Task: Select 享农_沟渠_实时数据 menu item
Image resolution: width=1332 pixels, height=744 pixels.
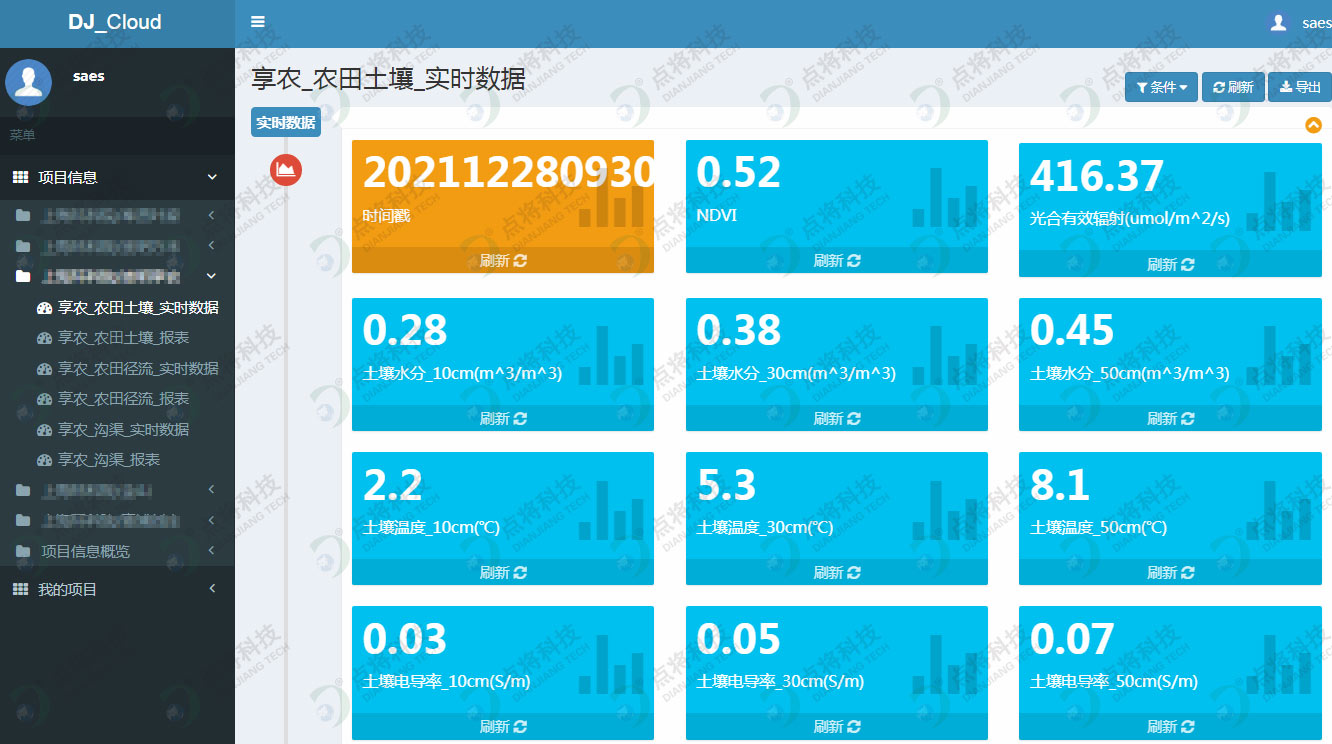Action: [x=123, y=430]
